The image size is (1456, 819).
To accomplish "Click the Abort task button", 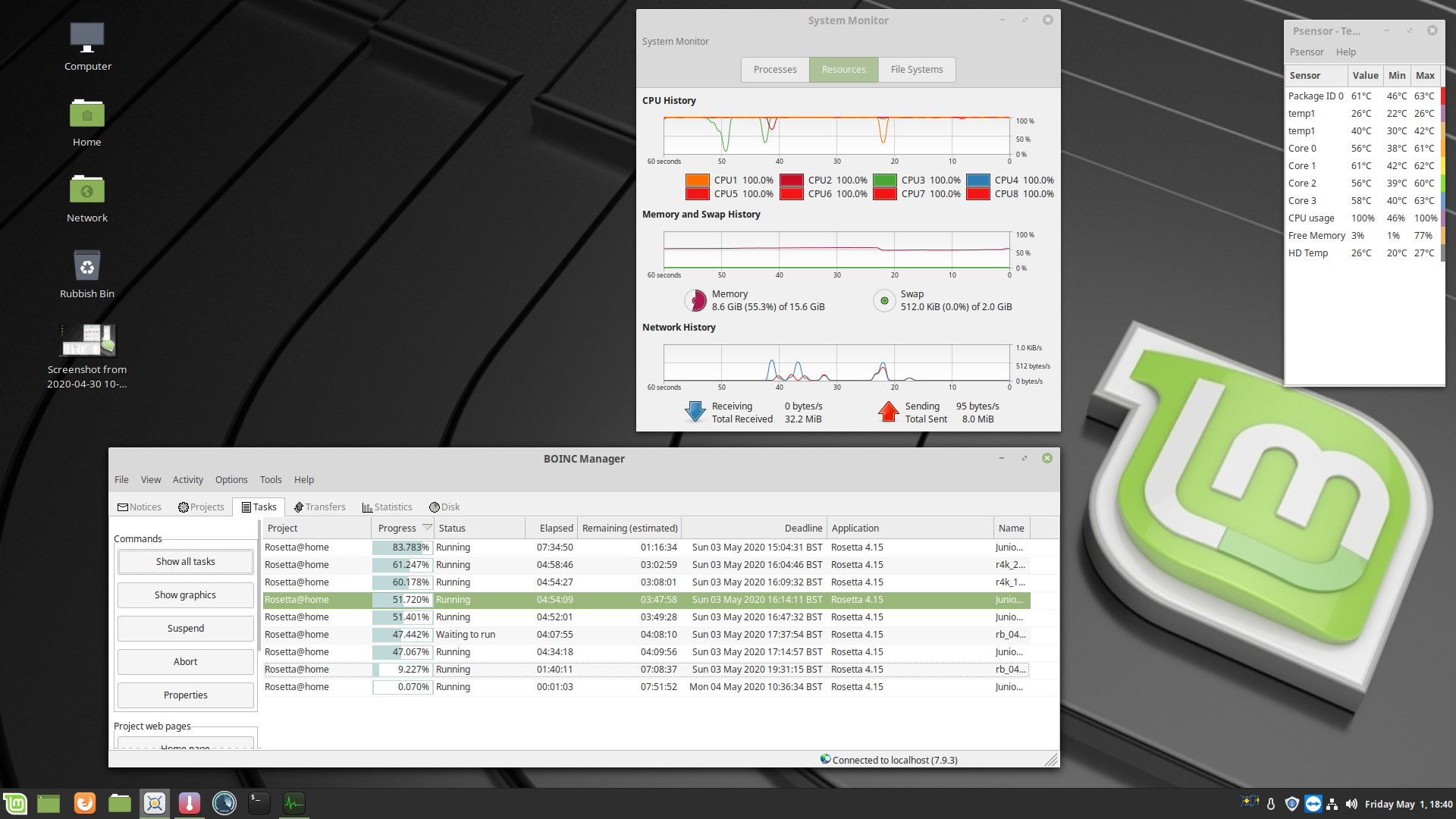I will pos(186,661).
